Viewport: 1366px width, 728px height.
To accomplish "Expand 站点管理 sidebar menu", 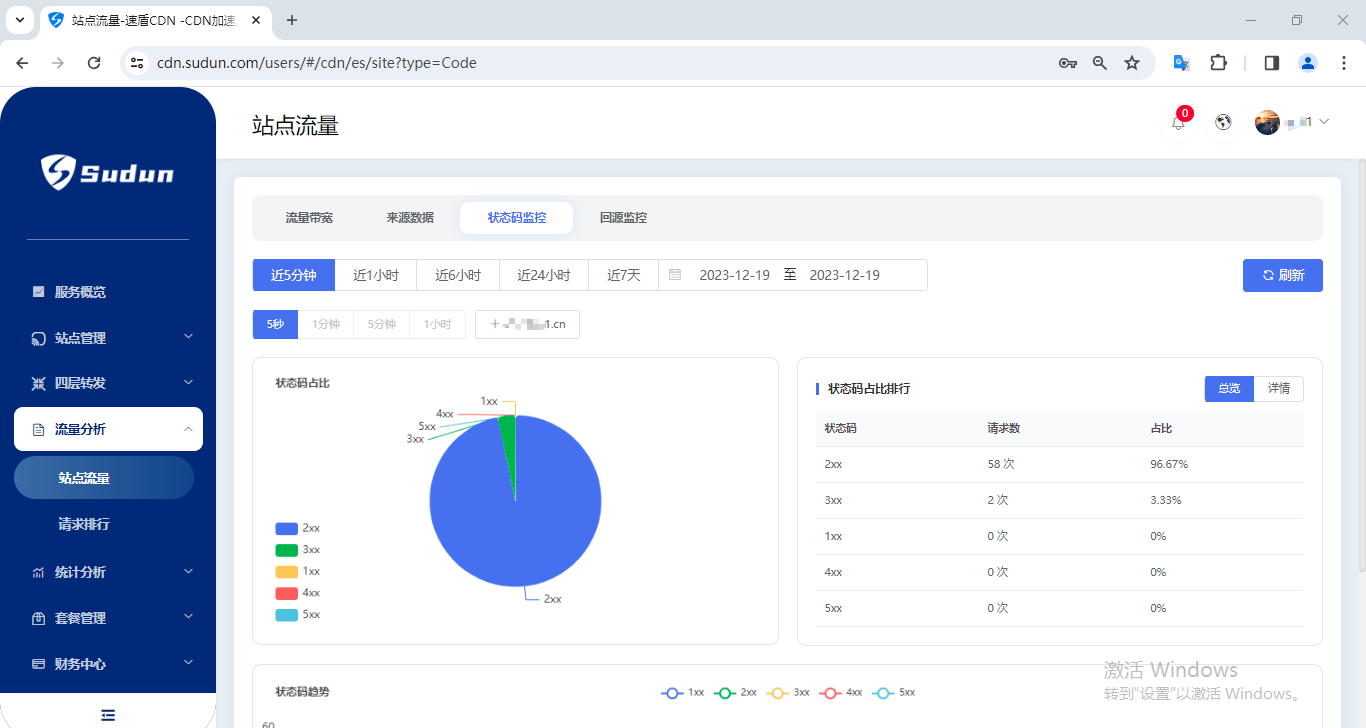I will (108, 338).
